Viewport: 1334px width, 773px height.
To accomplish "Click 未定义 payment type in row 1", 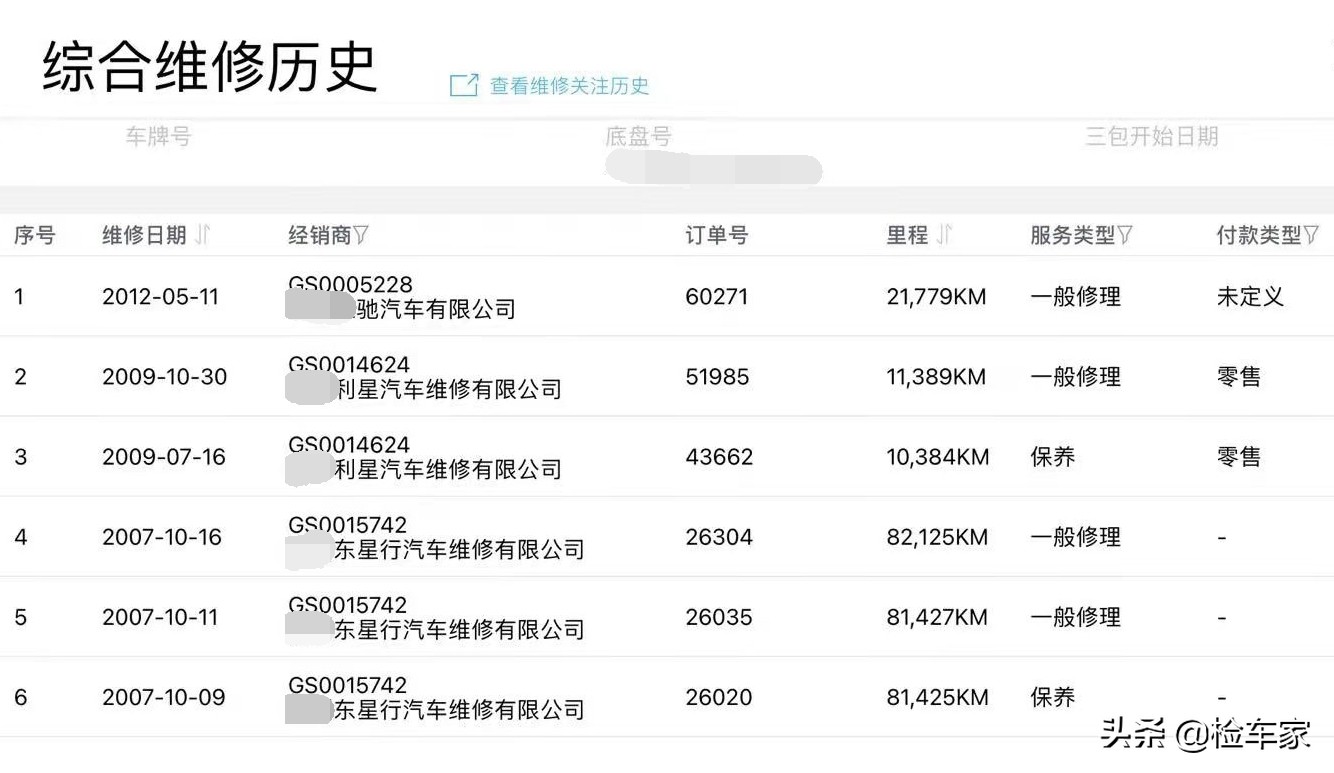I will pyautogui.click(x=1250, y=297).
